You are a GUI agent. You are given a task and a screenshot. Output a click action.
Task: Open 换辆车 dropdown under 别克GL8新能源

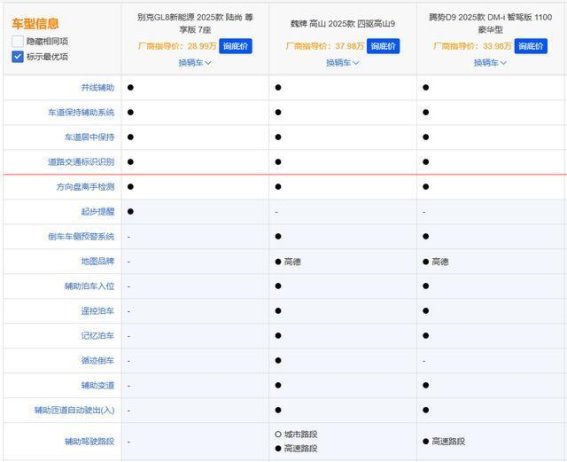tap(195, 63)
